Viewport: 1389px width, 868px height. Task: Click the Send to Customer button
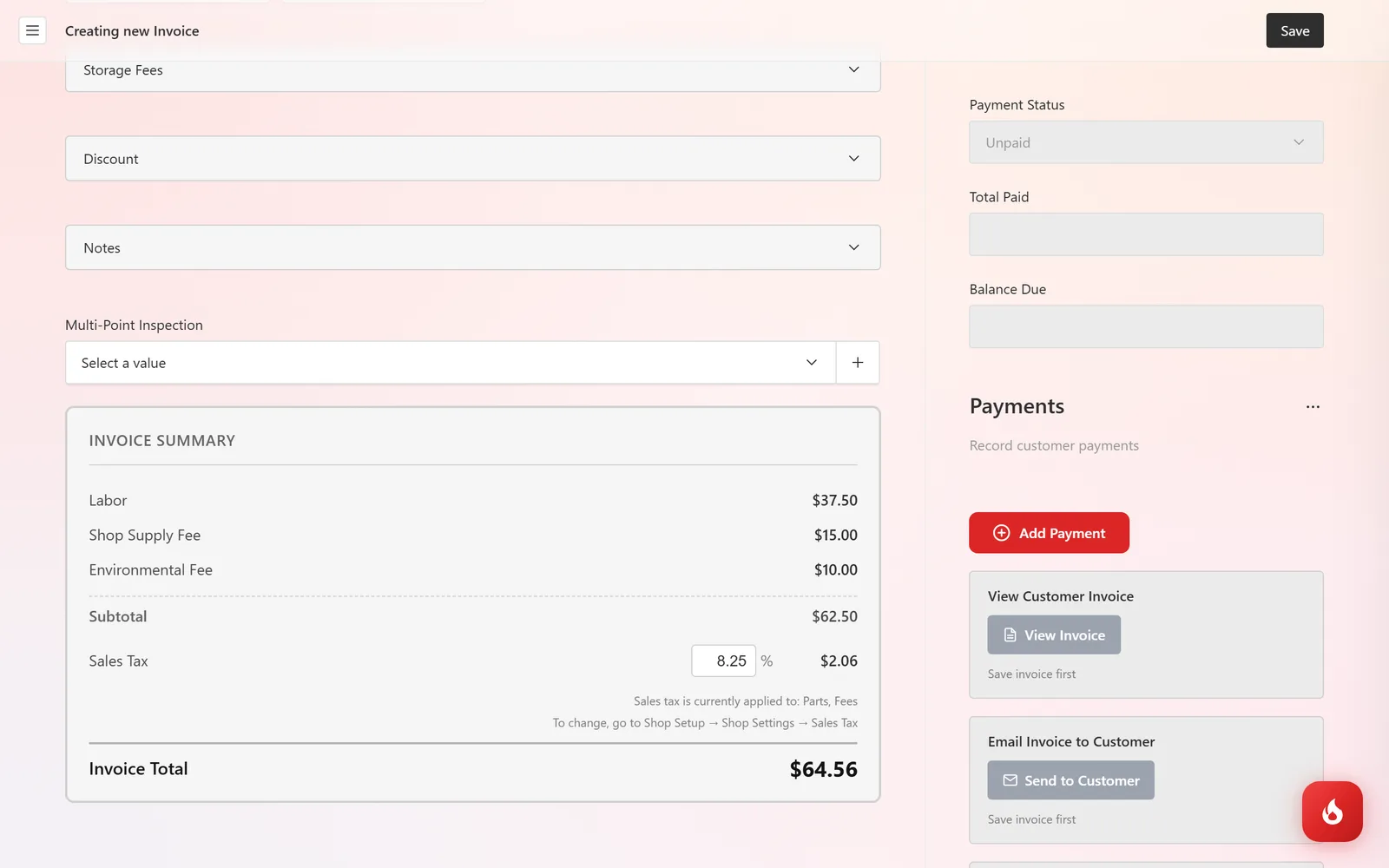(x=1070, y=780)
